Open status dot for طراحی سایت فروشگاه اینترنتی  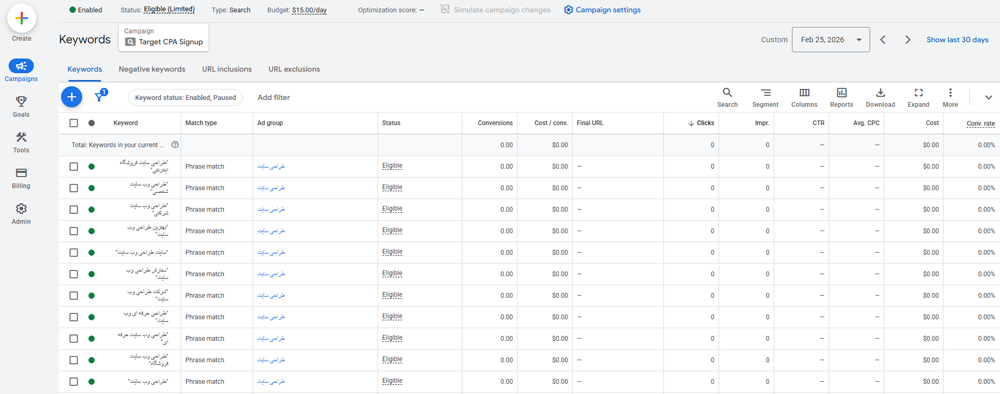click(x=91, y=166)
